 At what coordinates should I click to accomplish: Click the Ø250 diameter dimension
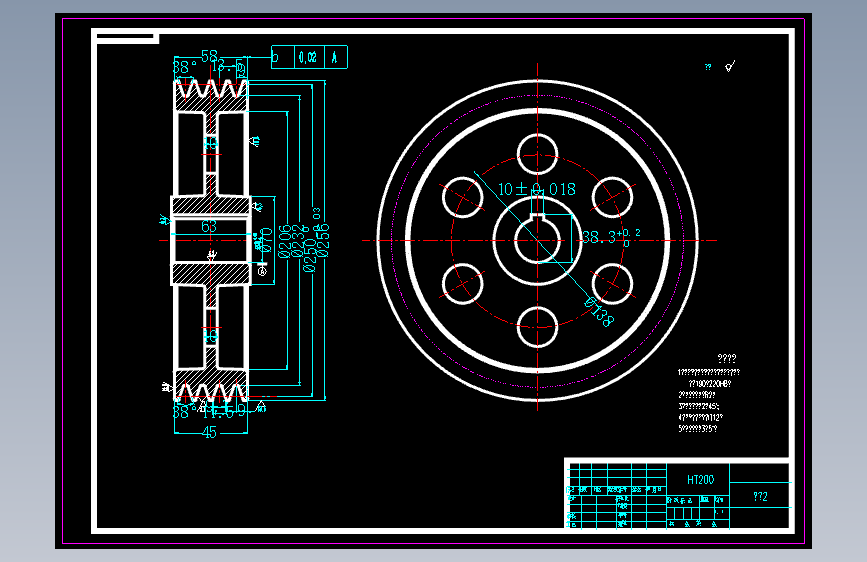click(310, 254)
